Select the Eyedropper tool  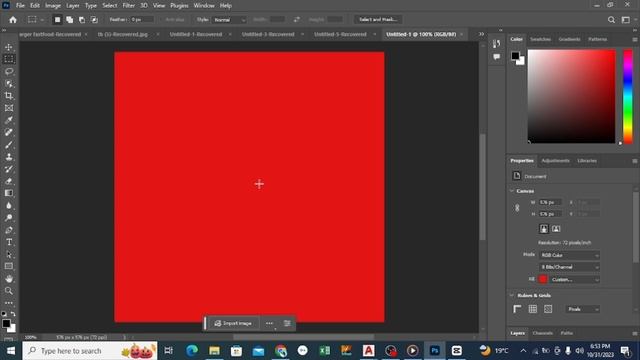click(x=9, y=120)
